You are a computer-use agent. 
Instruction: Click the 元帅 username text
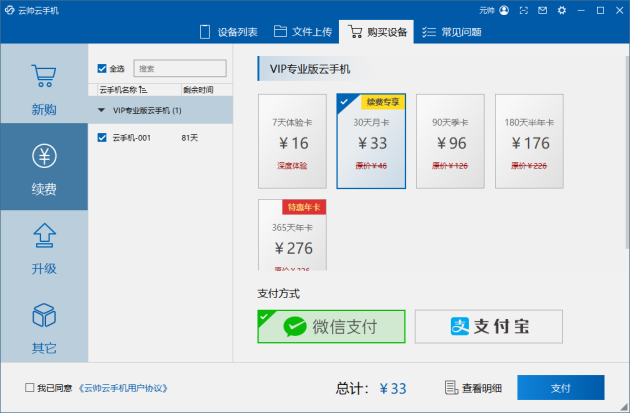487,10
